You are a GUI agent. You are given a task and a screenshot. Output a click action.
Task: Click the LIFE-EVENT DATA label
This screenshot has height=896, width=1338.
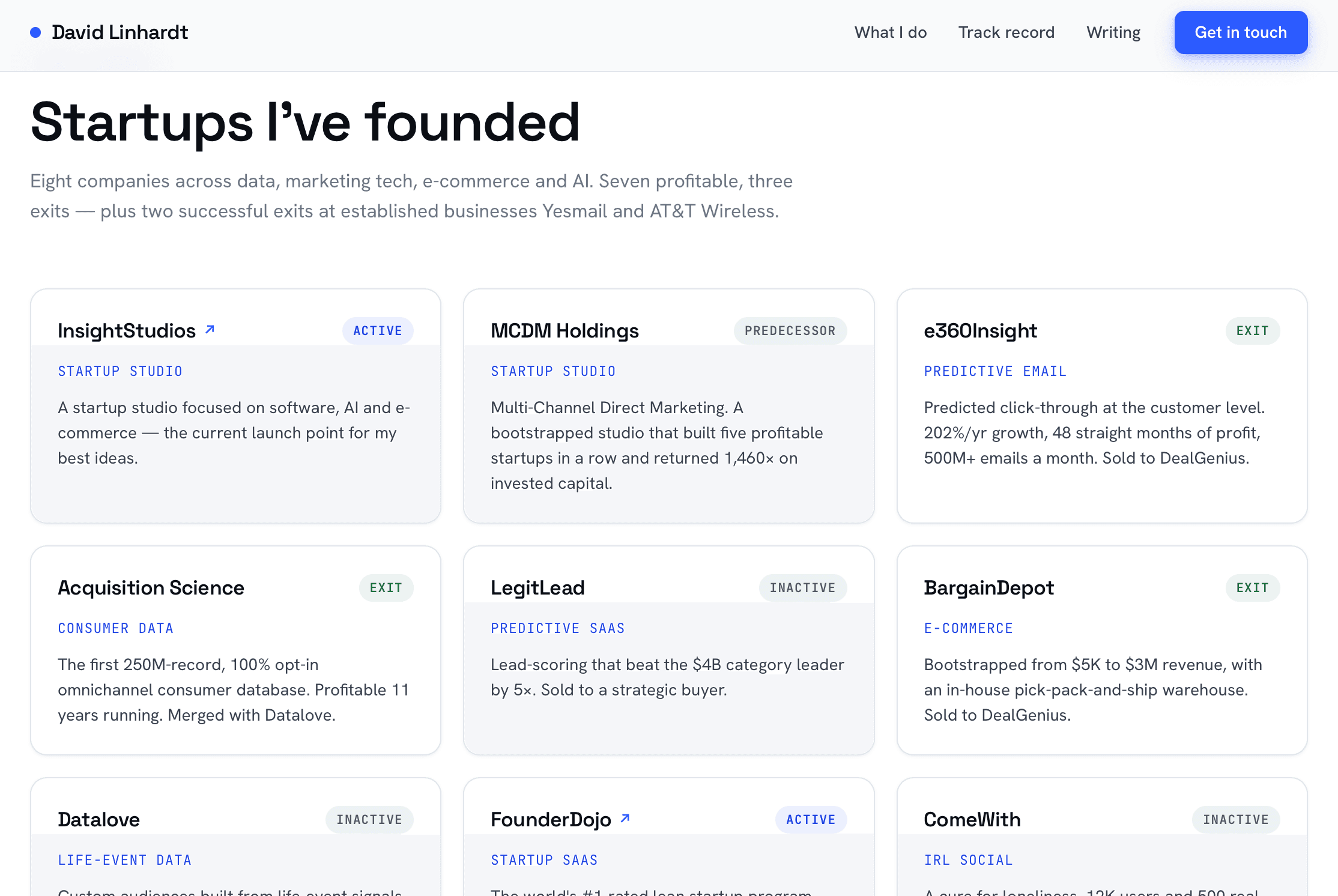[125, 860]
